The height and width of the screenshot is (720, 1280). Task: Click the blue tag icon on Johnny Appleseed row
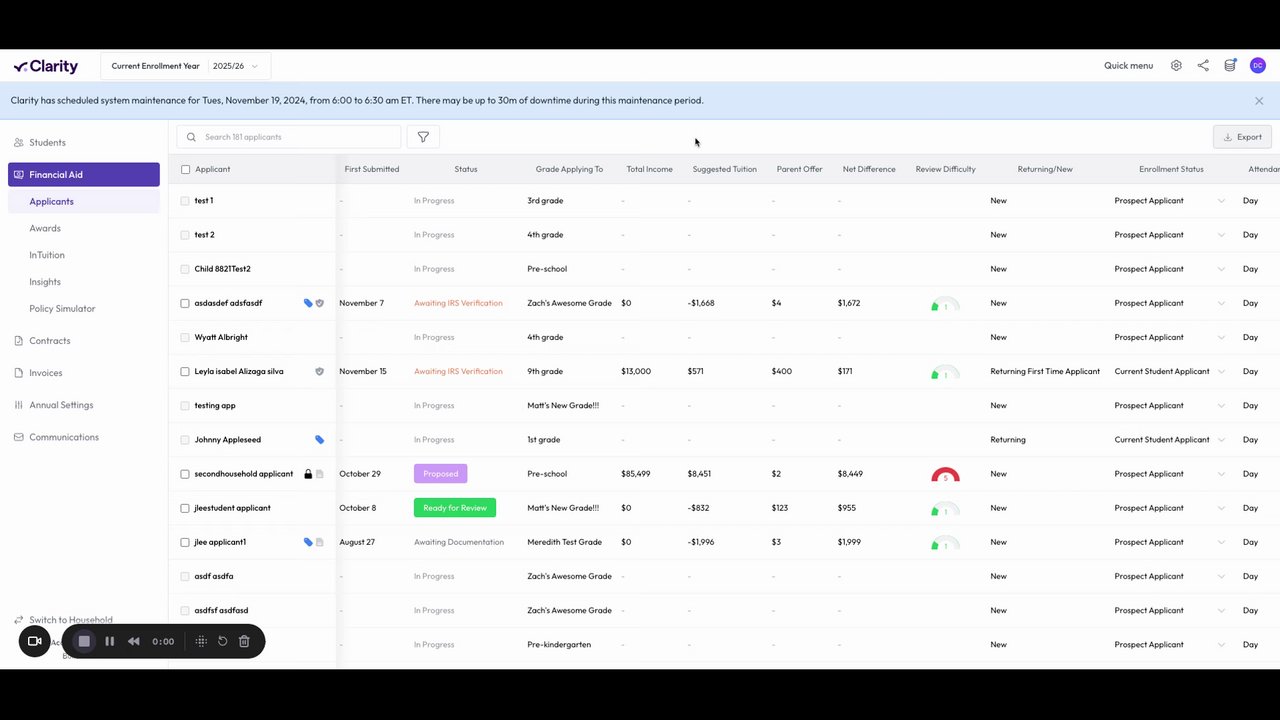coord(320,440)
